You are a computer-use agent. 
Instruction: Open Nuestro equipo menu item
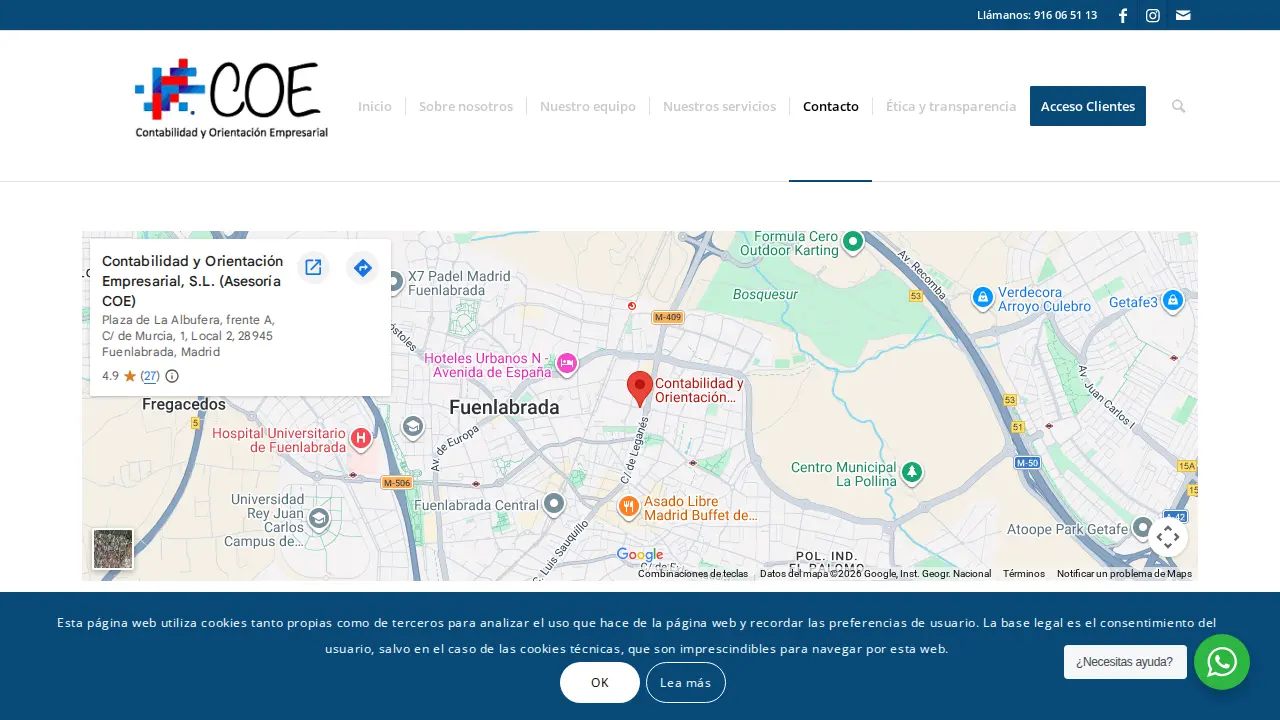[588, 106]
